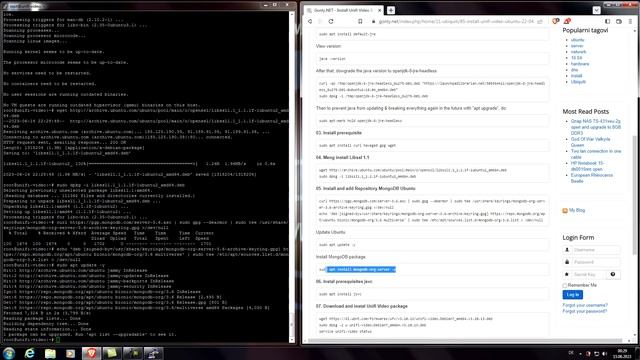Reload the page with the refresh icon
This screenshot has width=640, height=360.
[331, 21]
